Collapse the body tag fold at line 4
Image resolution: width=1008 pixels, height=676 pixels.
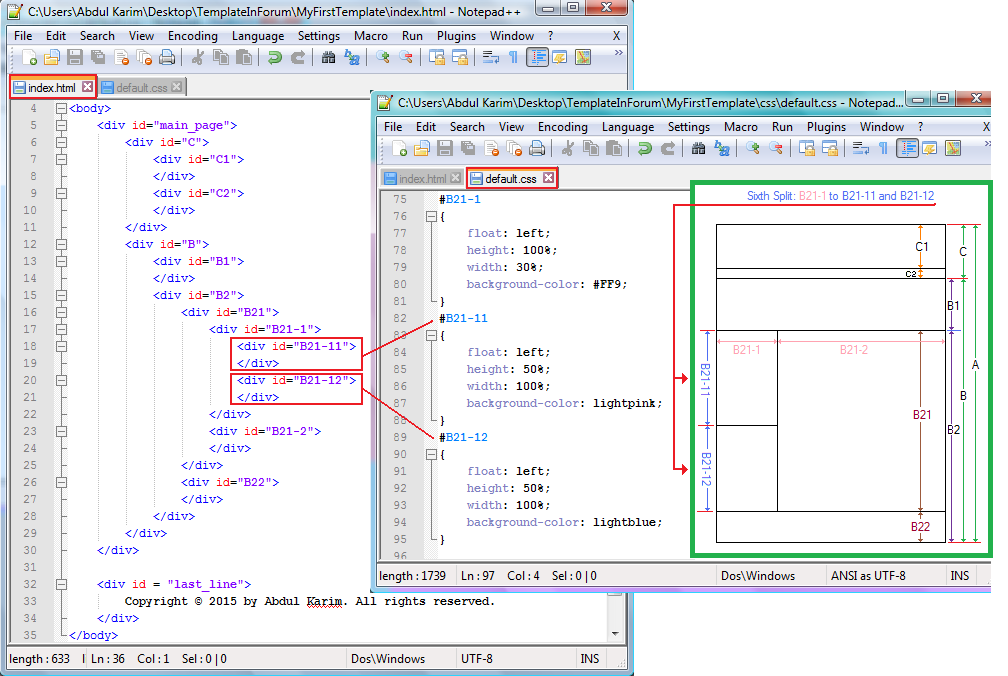[x=61, y=108]
